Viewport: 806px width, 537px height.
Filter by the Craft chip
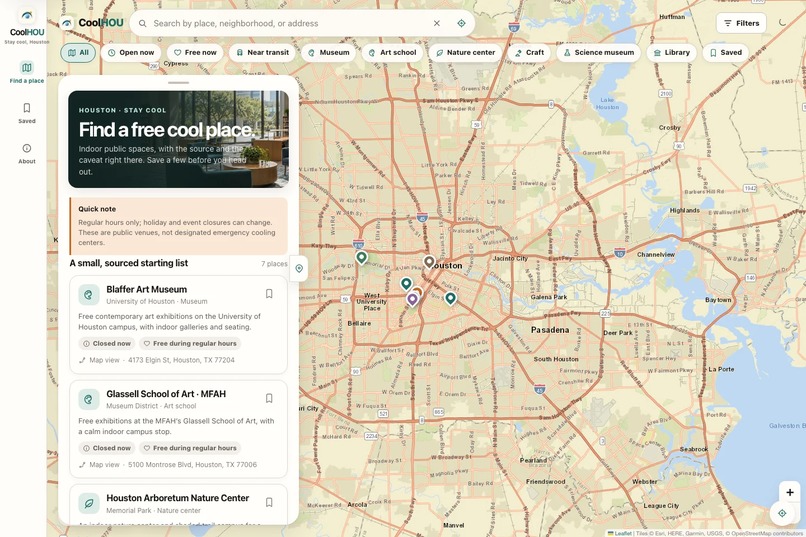click(x=529, y=52)
